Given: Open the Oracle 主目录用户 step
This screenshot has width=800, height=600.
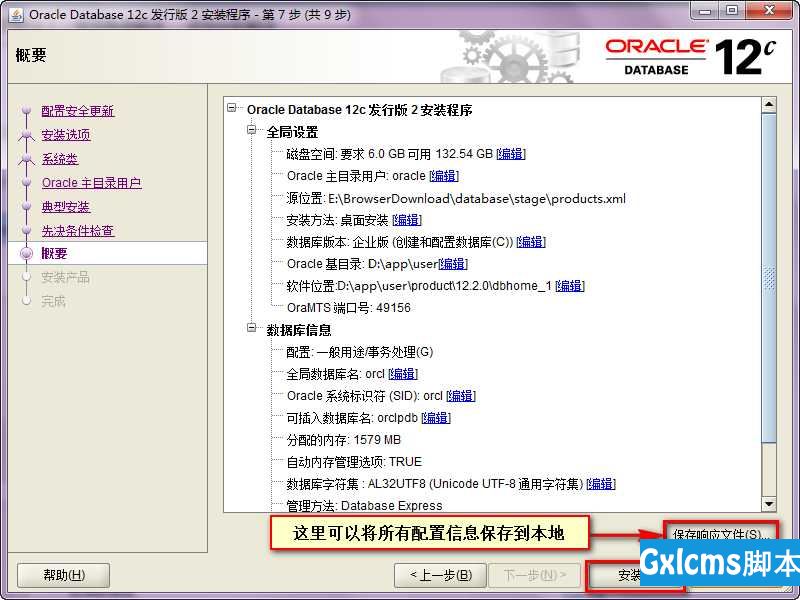Looking at the screenshot, I should [x=91, y=183].
